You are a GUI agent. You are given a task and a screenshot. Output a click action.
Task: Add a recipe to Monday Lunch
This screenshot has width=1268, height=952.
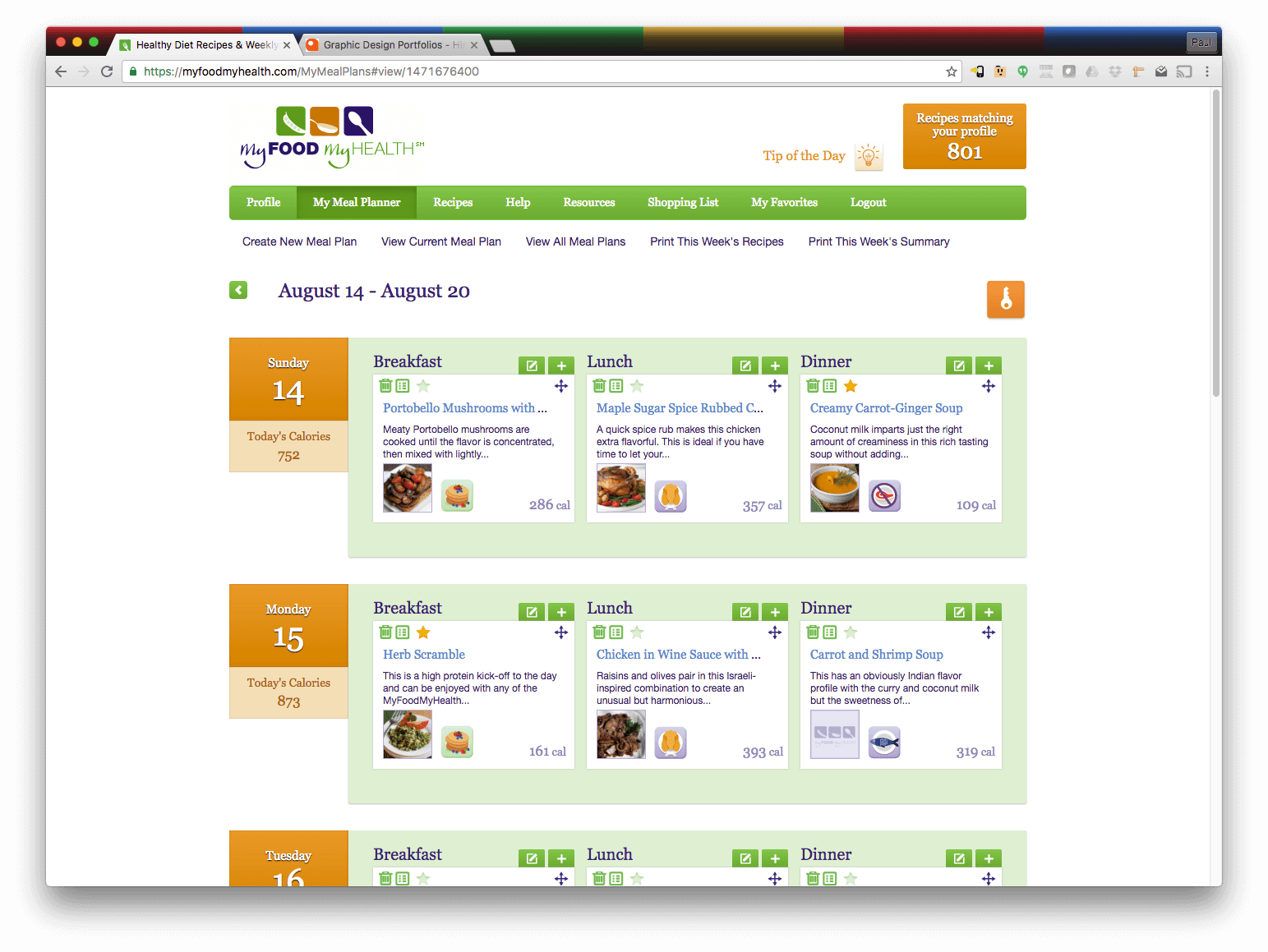click(775, 612)
